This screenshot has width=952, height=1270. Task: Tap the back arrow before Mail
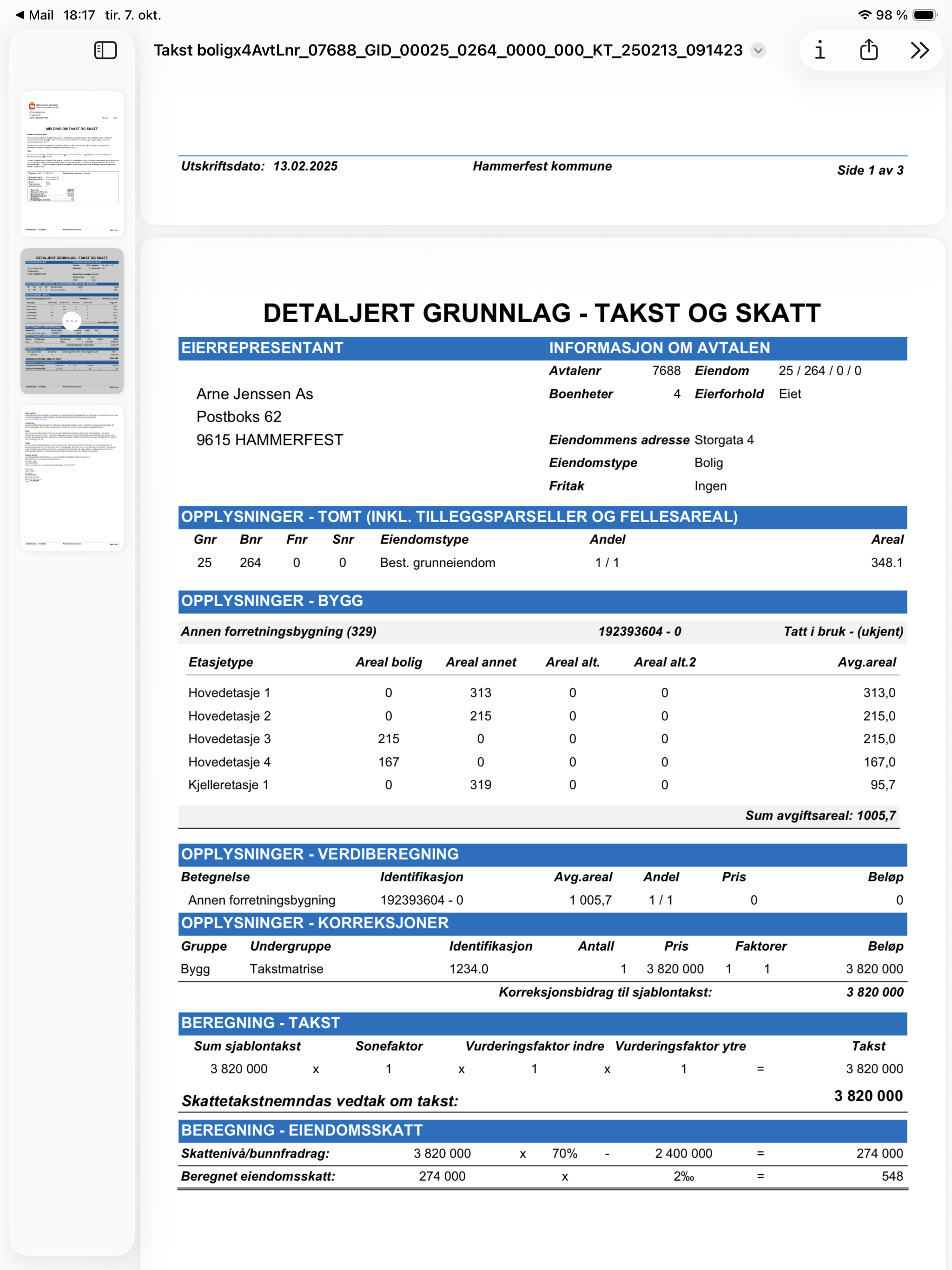point(20,15)
